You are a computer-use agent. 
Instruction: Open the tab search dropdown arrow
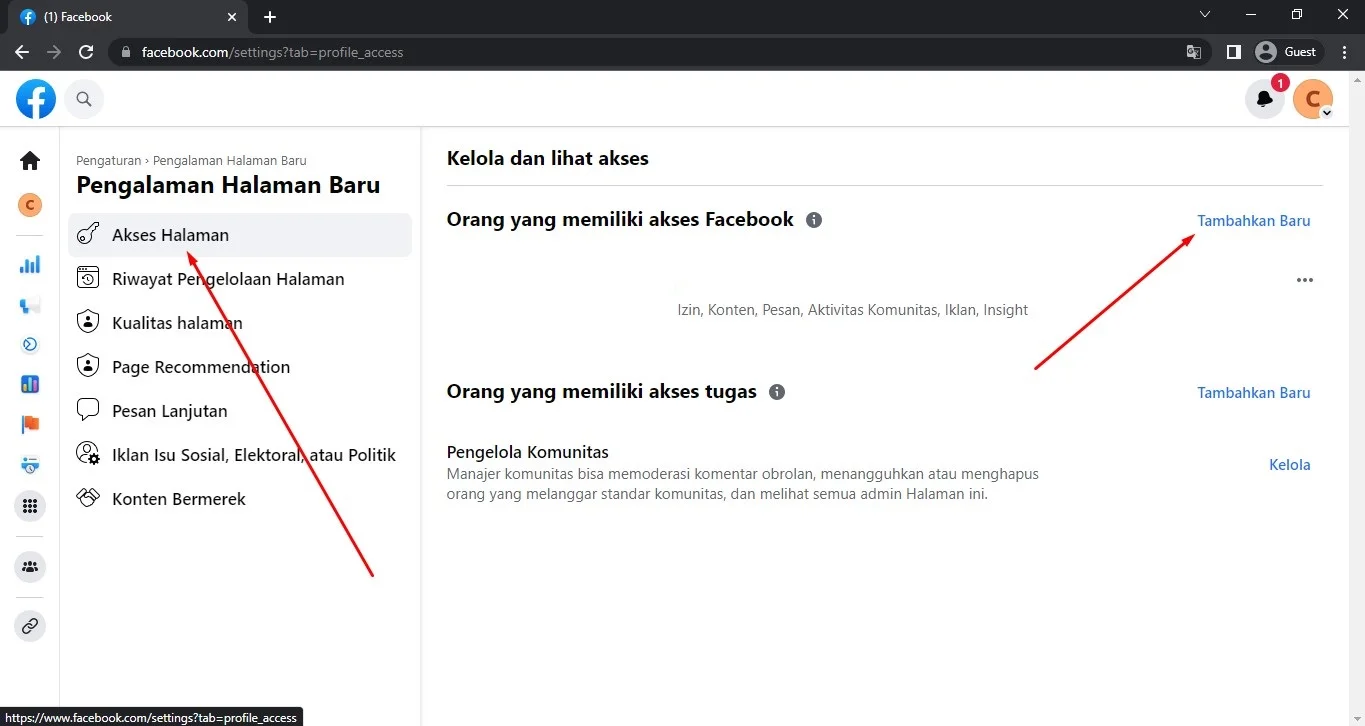(x=1205, y=15)
